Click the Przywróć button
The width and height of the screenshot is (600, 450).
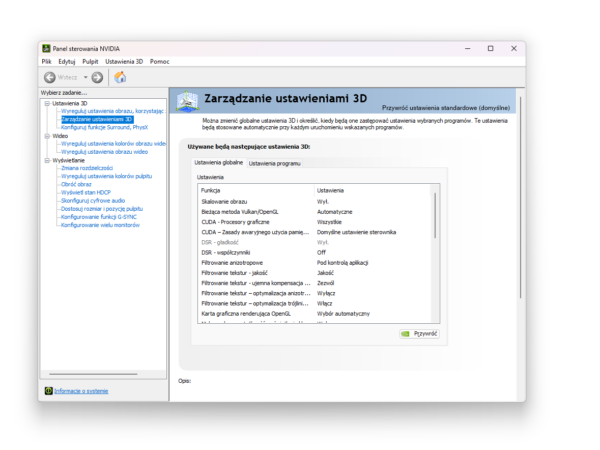[x=419, y=334]
